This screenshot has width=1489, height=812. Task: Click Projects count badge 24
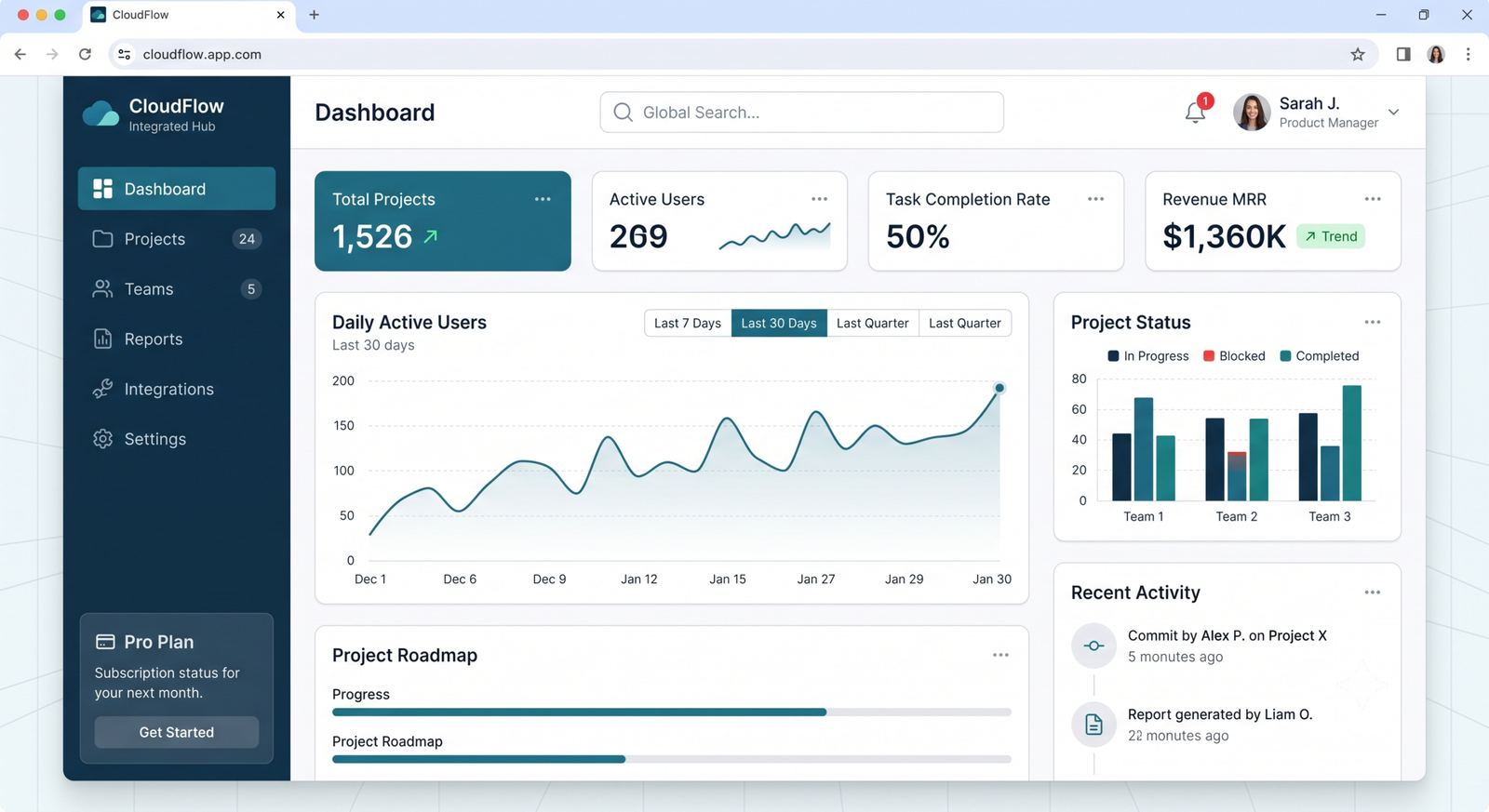point(247,239)
